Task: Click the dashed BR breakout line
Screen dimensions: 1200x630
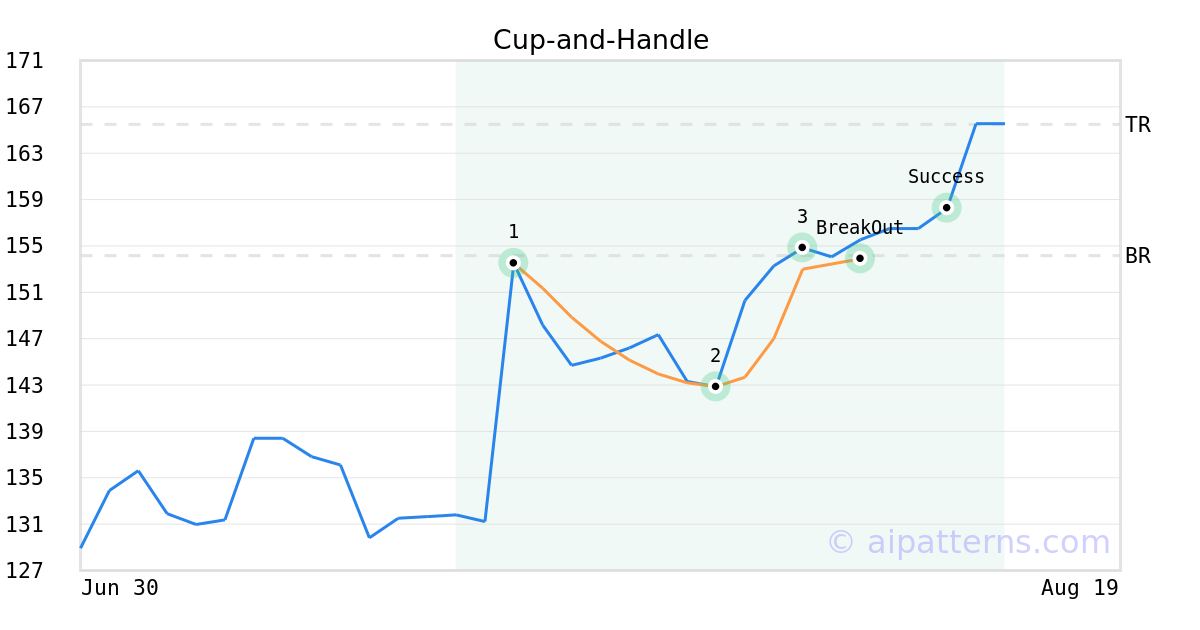Action: point(600,255)
